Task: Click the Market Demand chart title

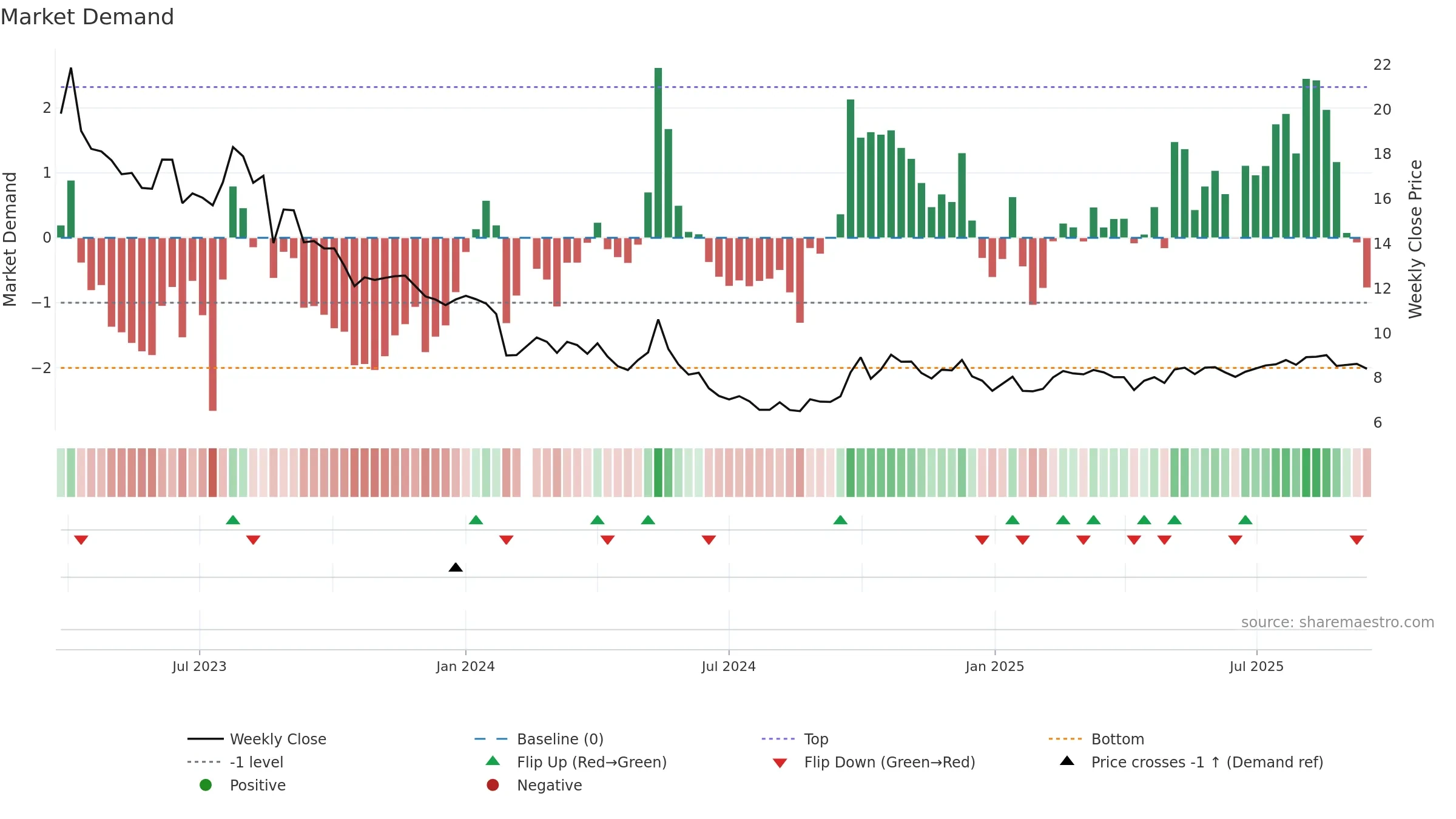Action: 87,17
